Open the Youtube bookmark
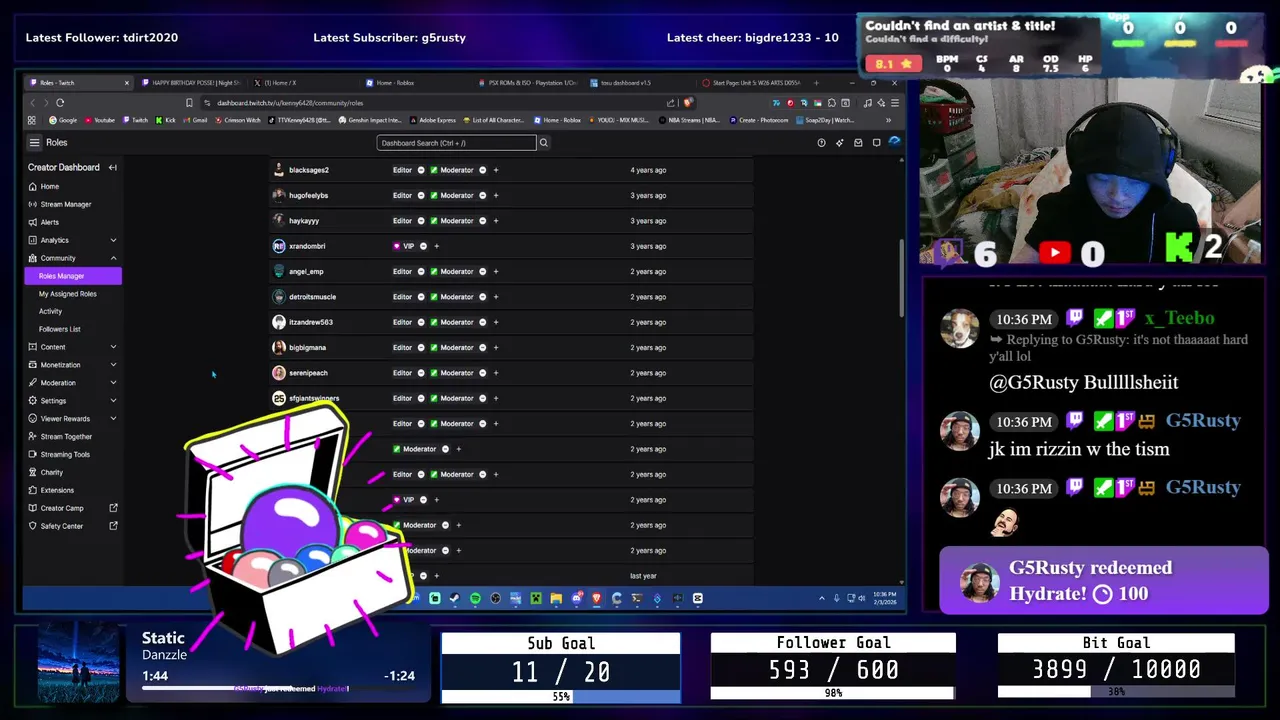 (x=100, y=120)
